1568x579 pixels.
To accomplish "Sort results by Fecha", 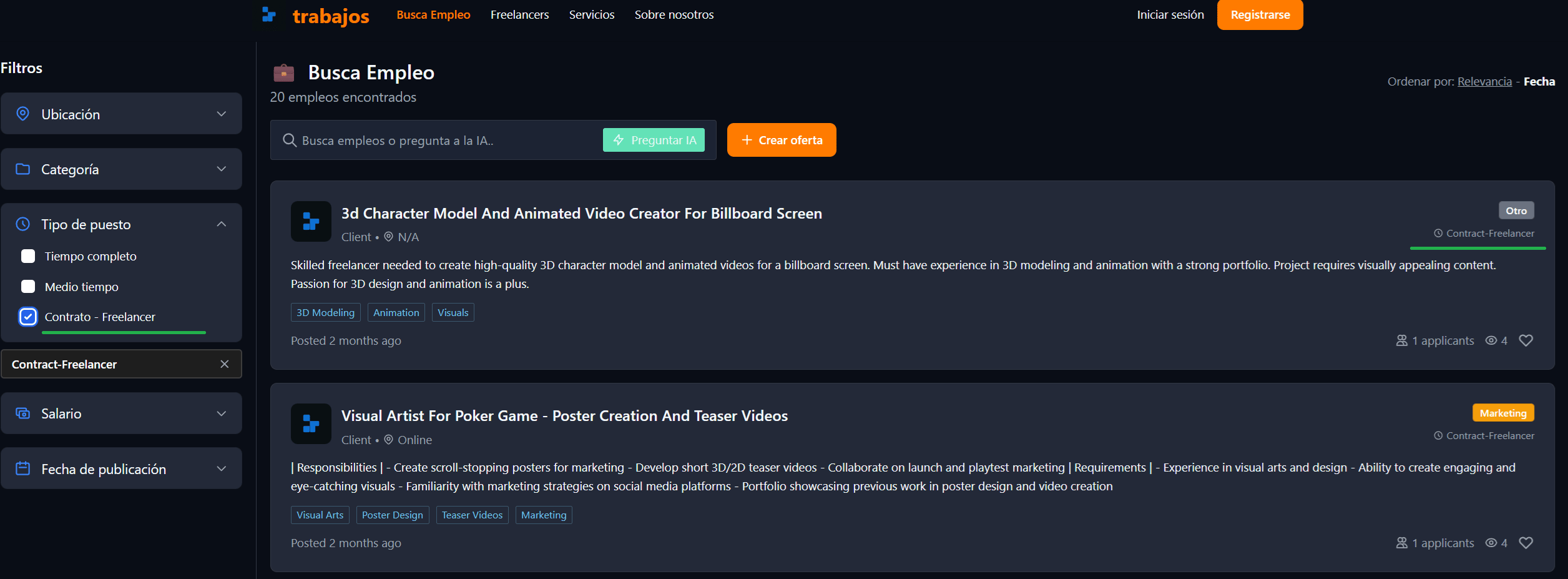I will (x=1539, y=81).
